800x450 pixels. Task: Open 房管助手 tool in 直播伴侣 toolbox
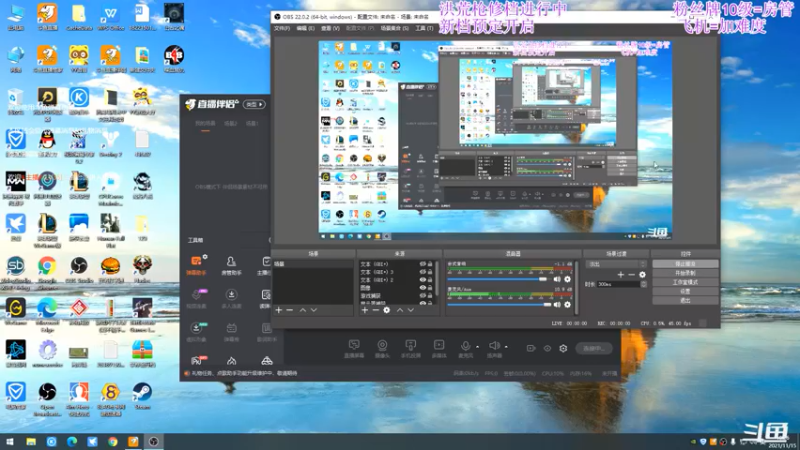[231, 265]
